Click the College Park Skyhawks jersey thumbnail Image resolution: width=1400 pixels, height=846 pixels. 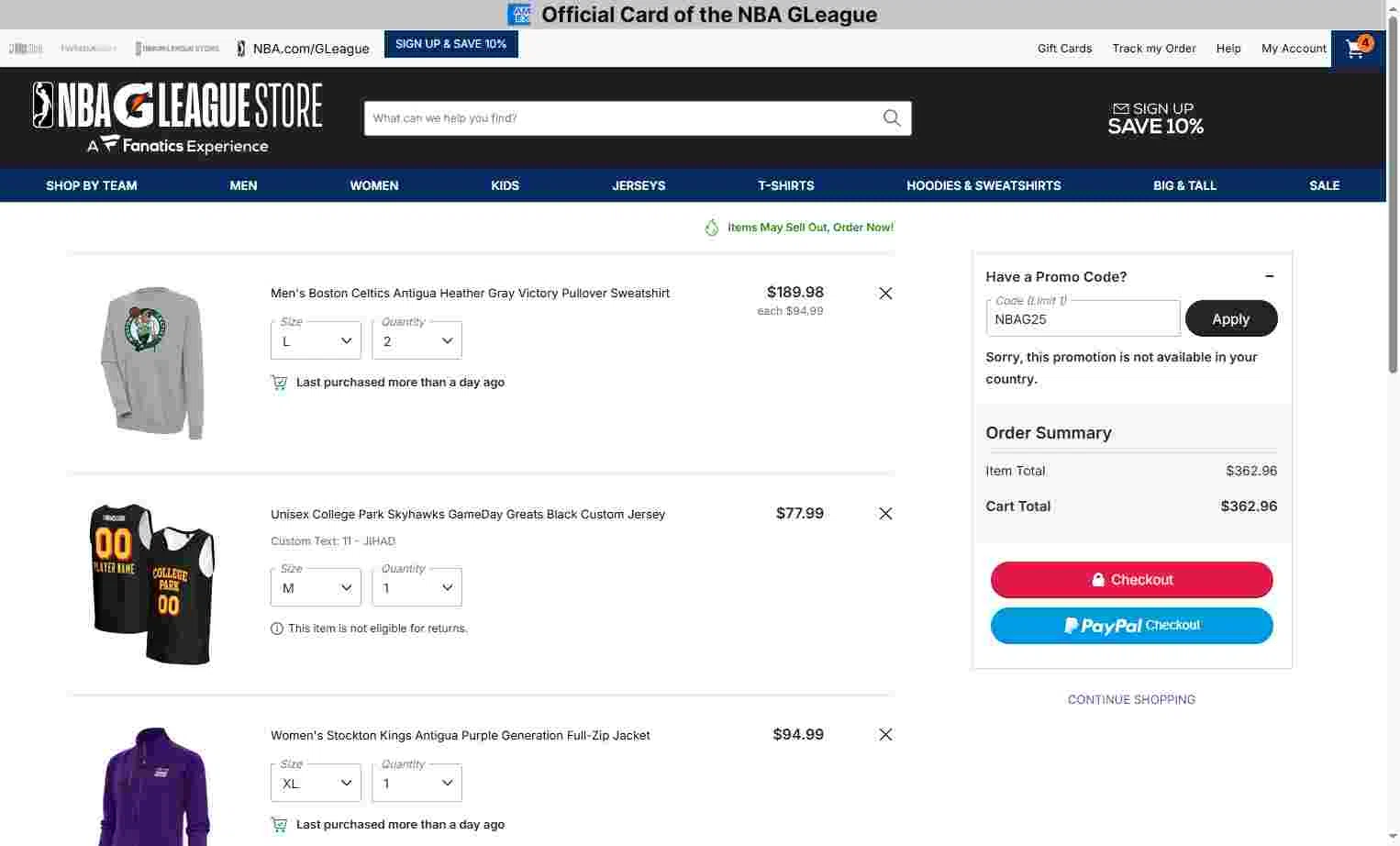point(152,584)
